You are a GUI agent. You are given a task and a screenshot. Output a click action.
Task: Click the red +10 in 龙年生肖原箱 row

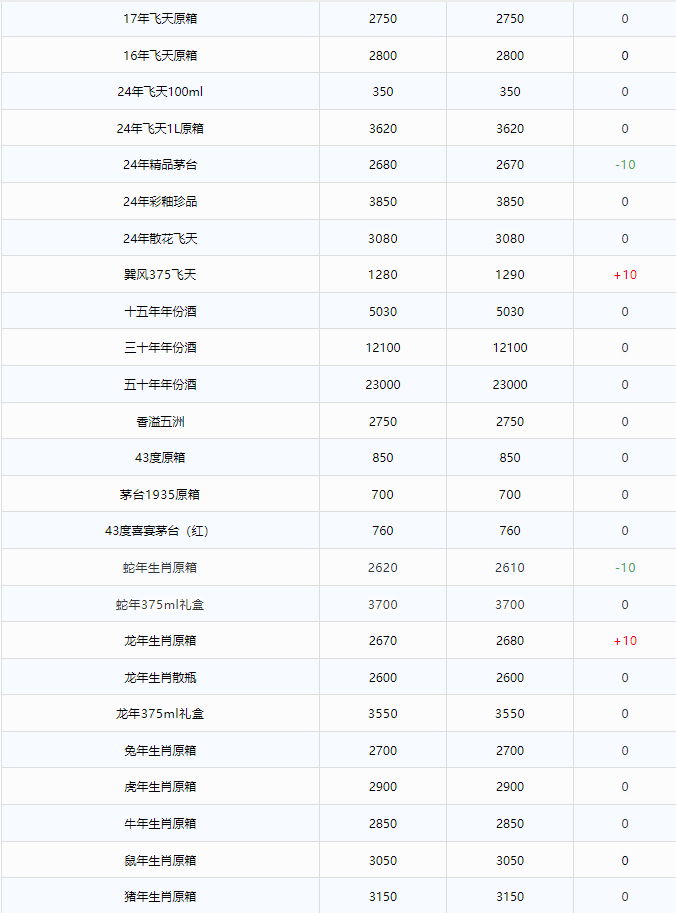pyautogui.click(x=625, y=640)
